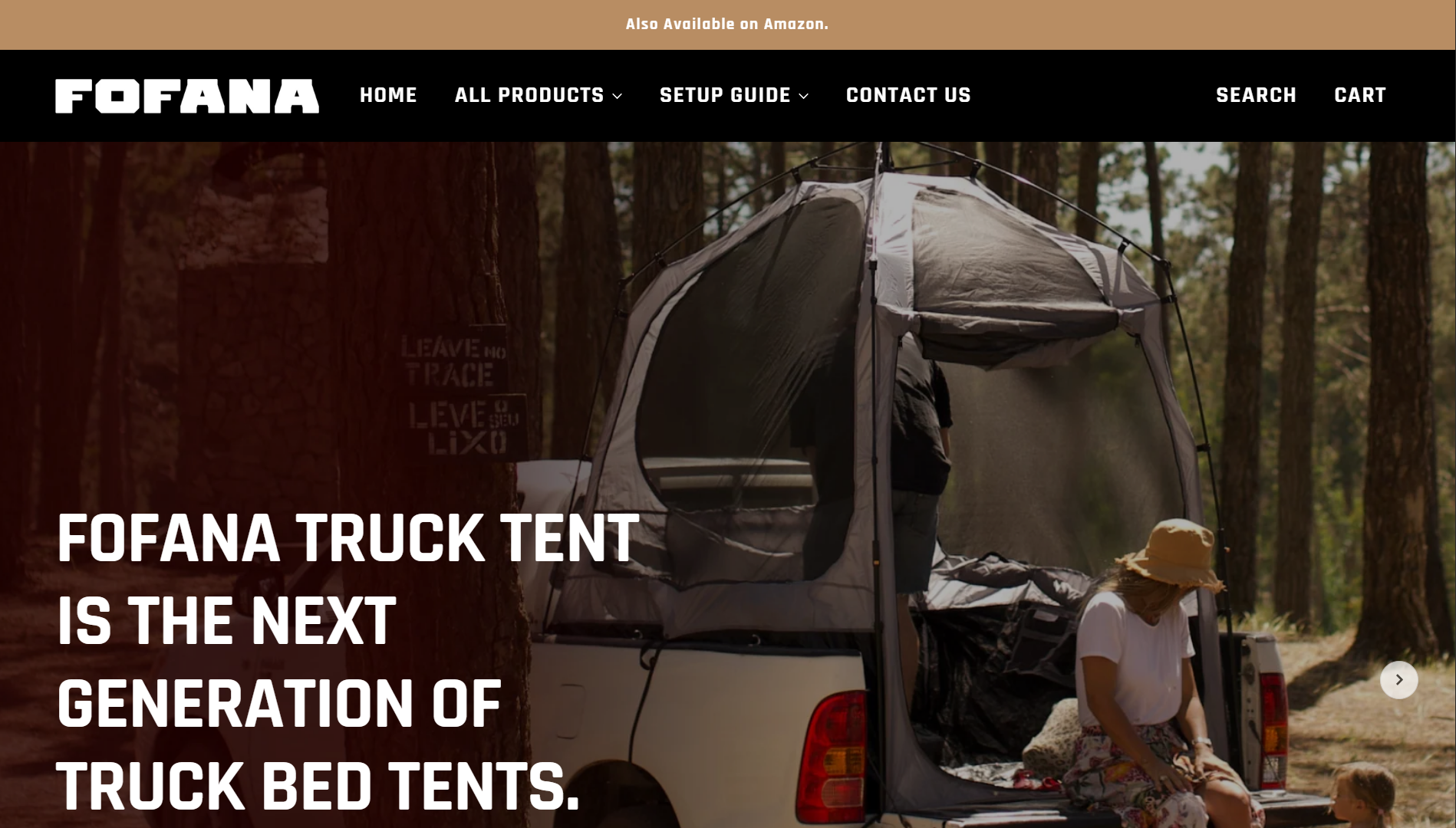The width and height of the screenshot is (1456, 828).
Task: Open the Home menu item
Action: [388, 95]
